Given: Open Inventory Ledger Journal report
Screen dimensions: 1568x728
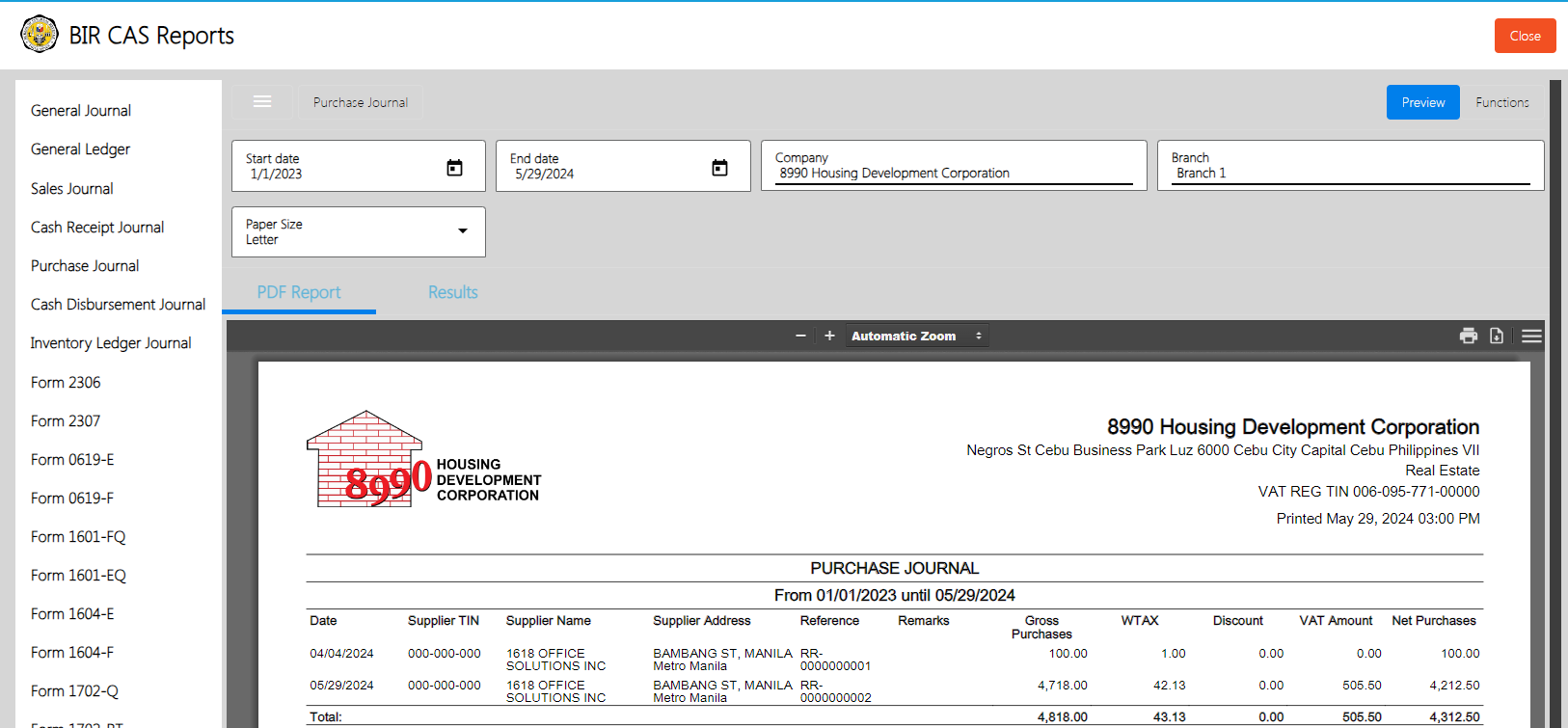Looking at the screenshot, I should (x=111, y=343).
